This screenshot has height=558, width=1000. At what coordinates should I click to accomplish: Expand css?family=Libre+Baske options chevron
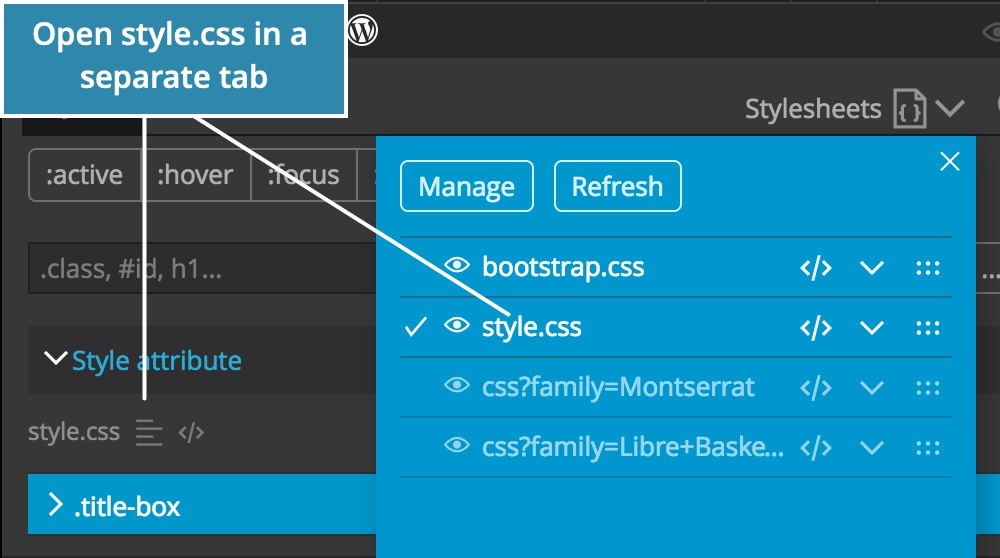tap(871, 448)
